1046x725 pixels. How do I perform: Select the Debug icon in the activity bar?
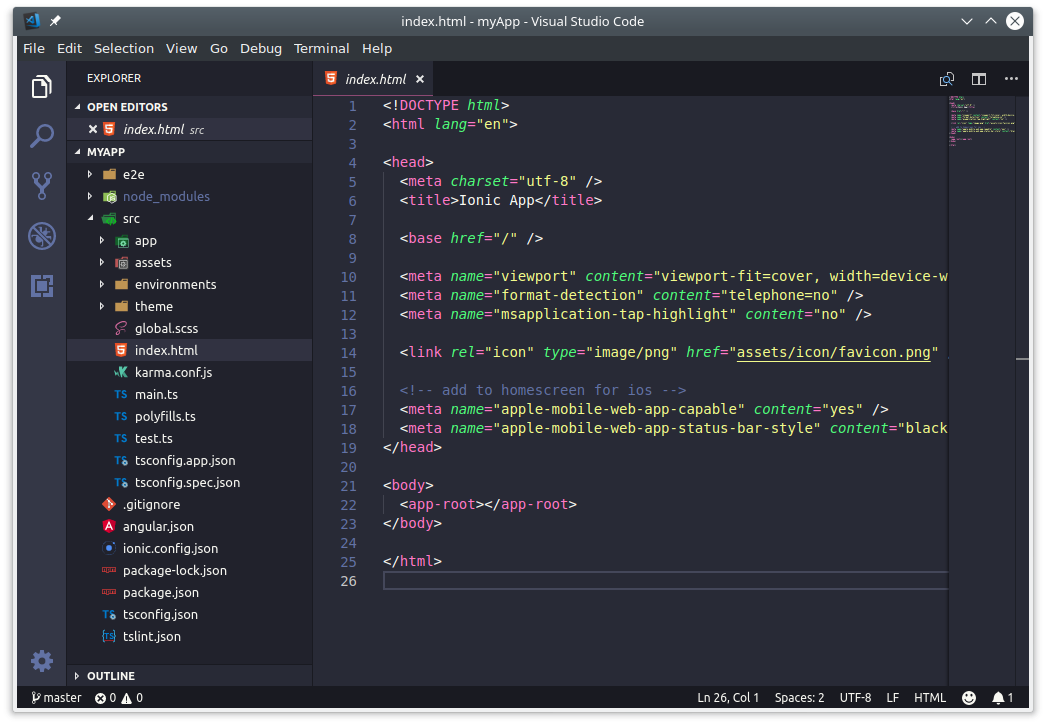pyautogui.click(x=41, y=236)
